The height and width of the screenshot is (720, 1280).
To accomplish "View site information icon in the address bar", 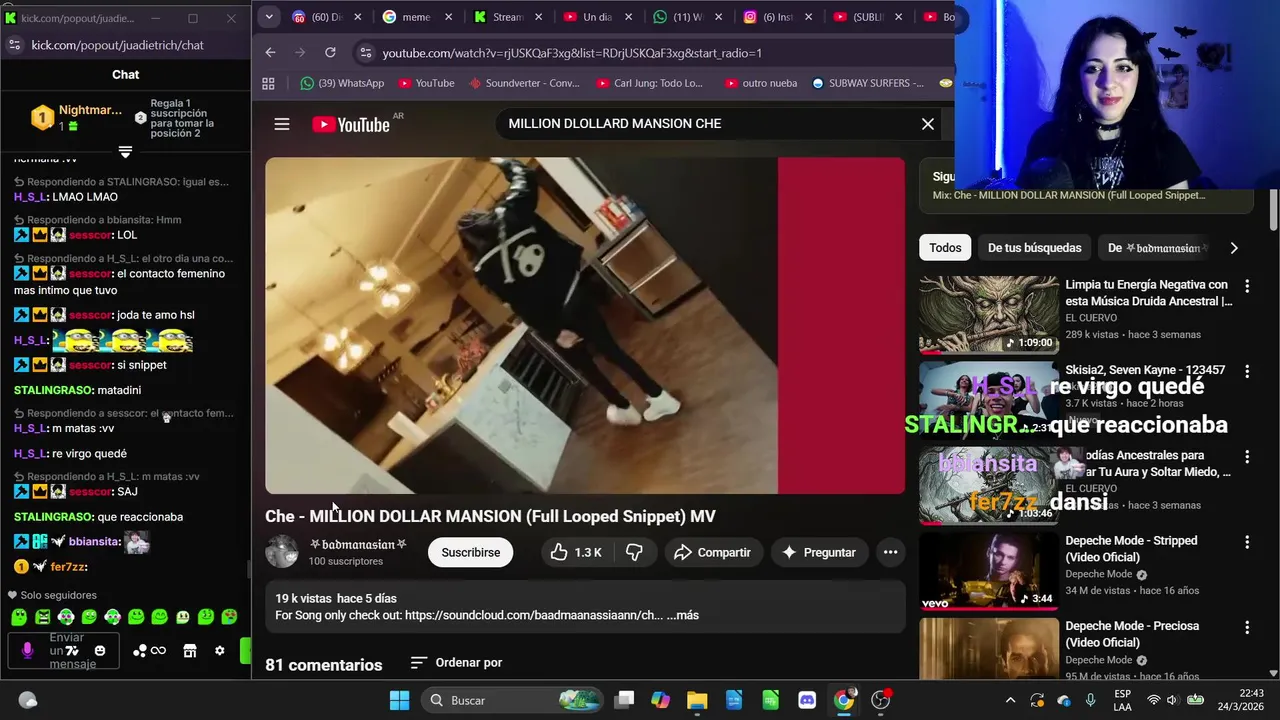I will 365,53.
